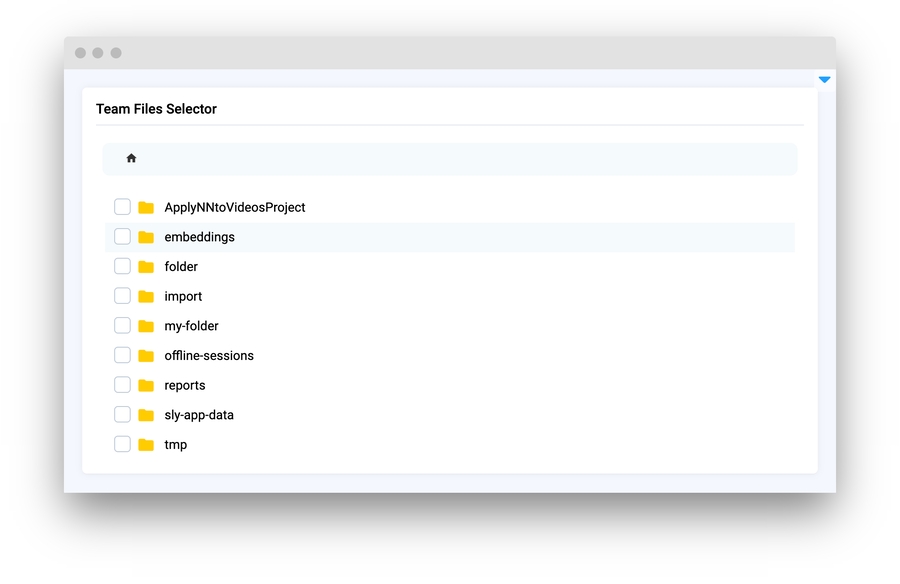Select the my-folder checkbox
The height and width of the screenshot is (584, 900).
122,326
